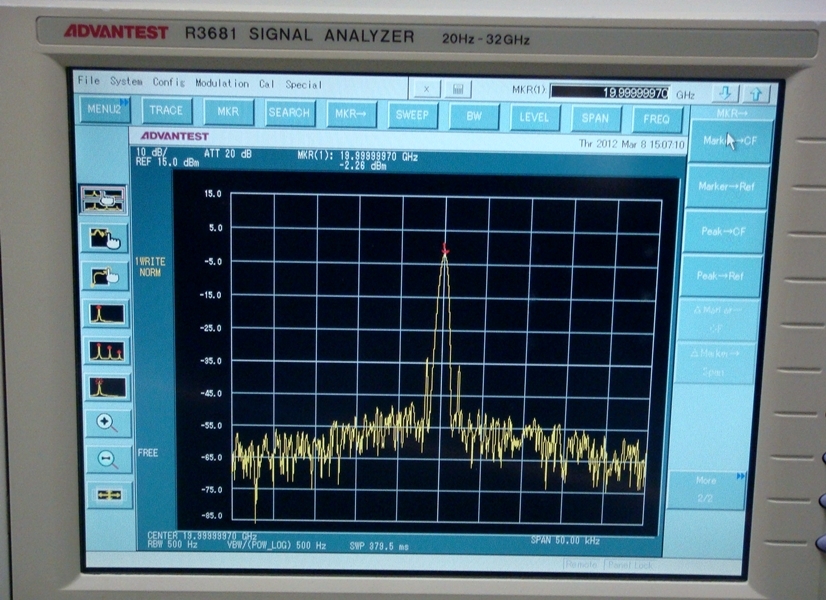Open the BW function menu

point(474,116)
